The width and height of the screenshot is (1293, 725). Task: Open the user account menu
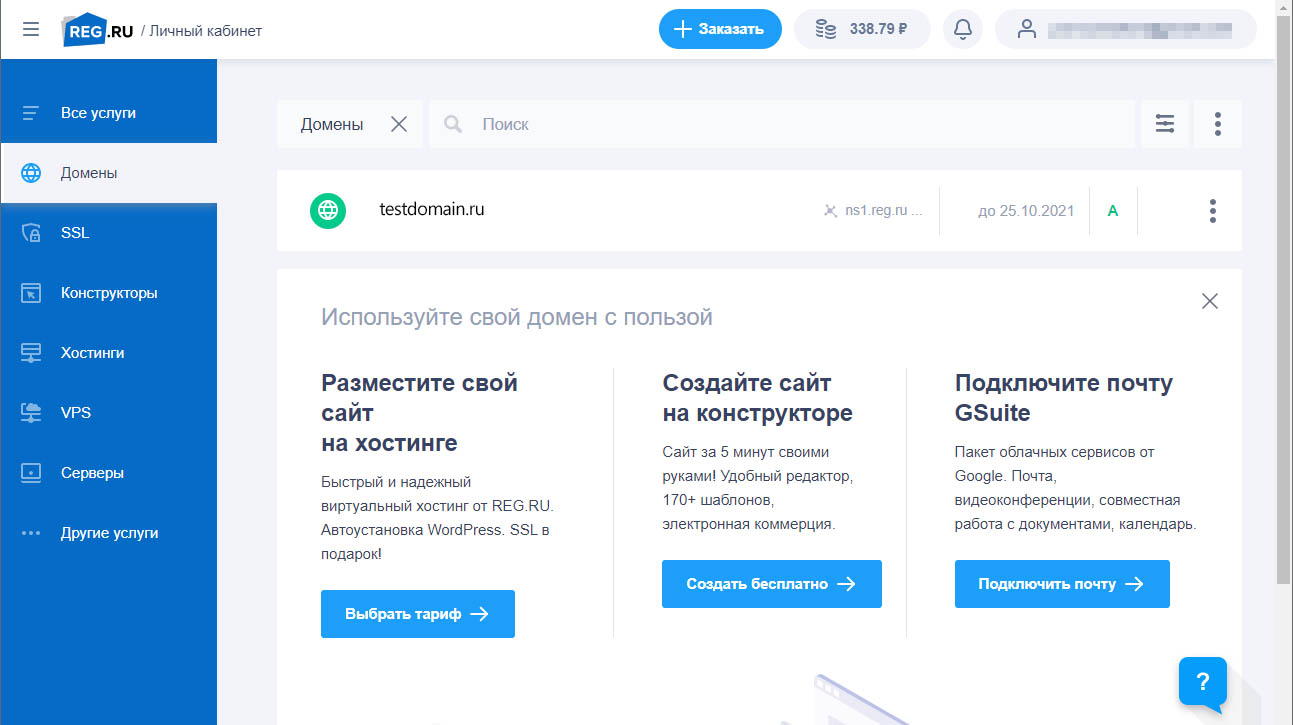(x=1125, y=29)
